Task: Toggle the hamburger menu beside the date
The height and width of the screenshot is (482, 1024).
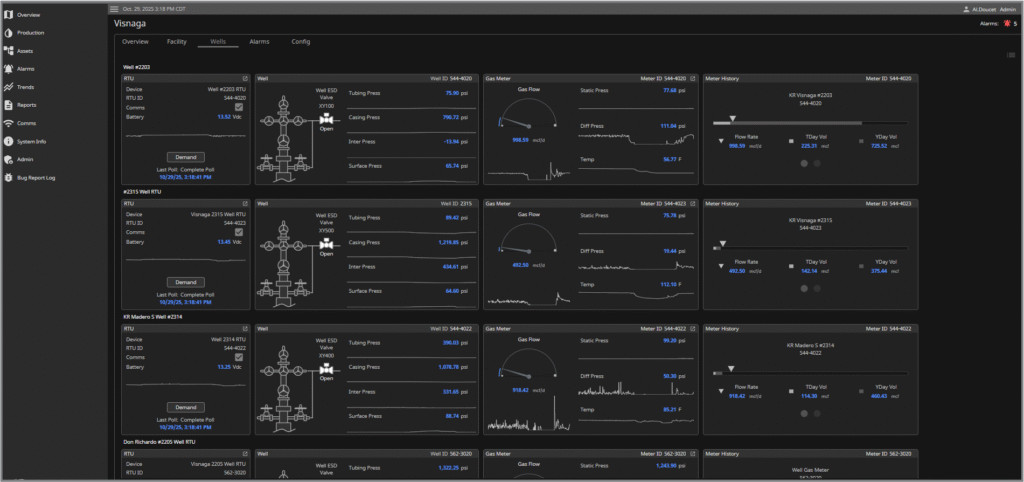Action: coord(114,8)
